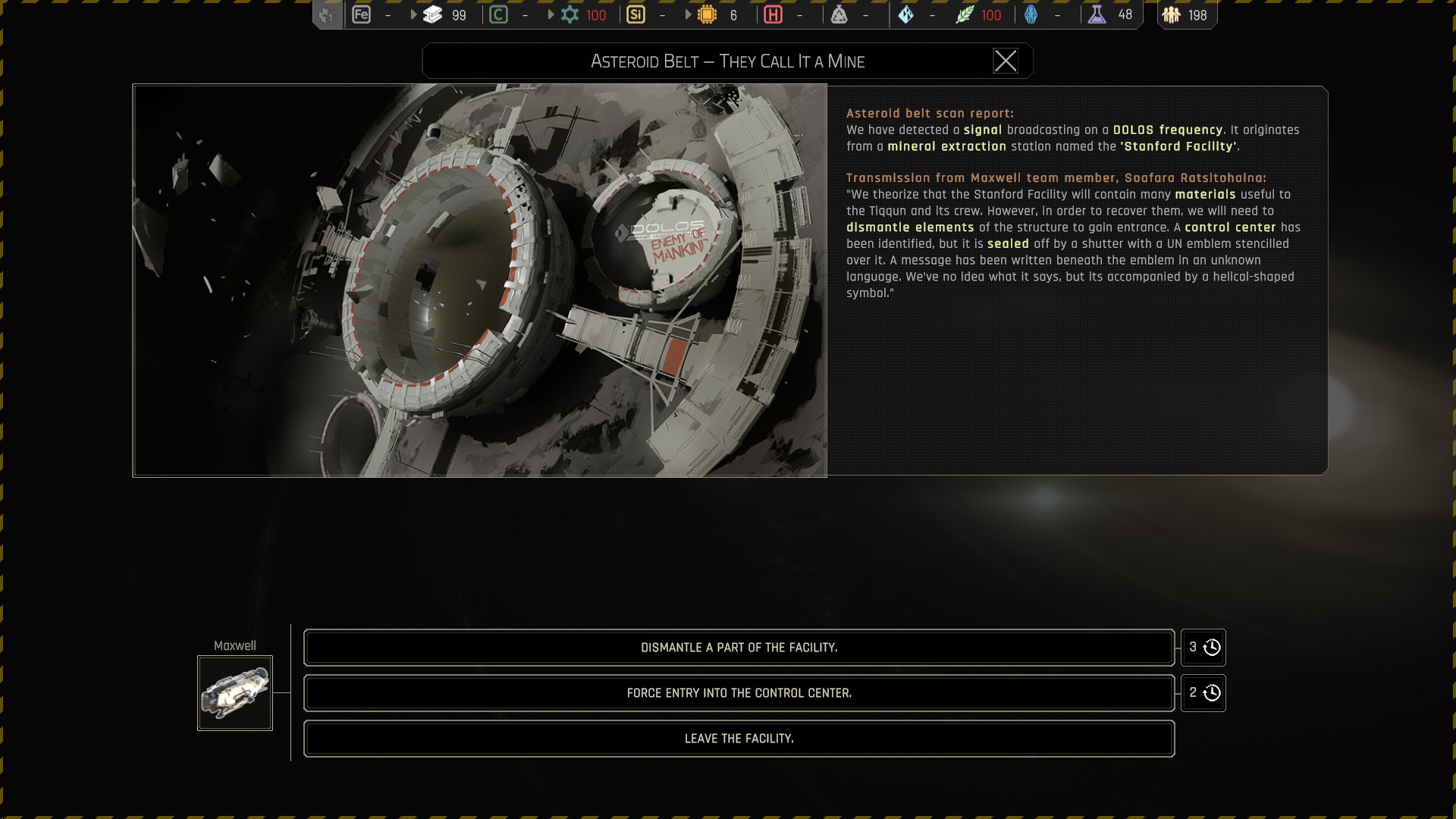
Task: Click the silicon Si resource icon
Action: pyautogui.click(x=635, y=14)
